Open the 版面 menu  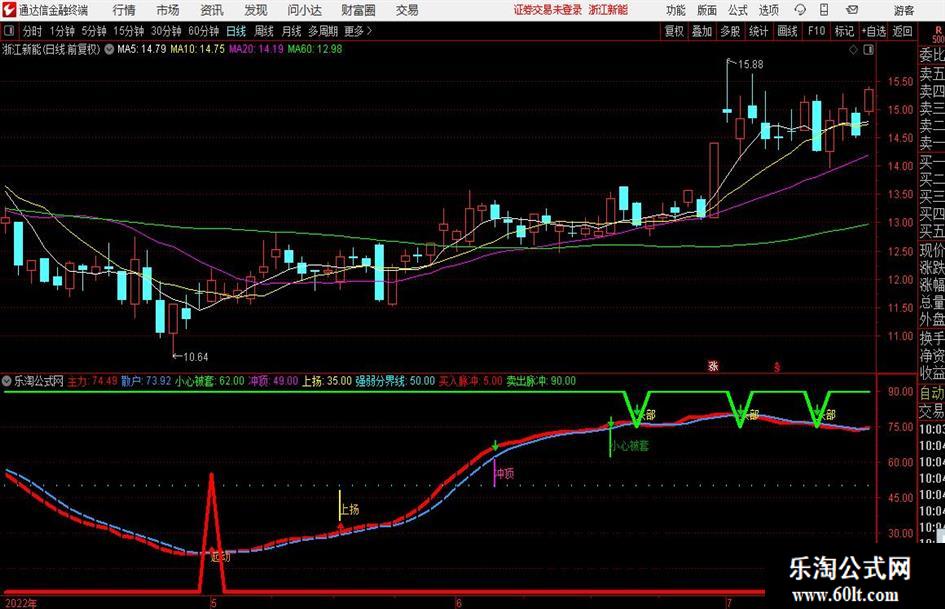pyautogui.click(x=706, y=10)
